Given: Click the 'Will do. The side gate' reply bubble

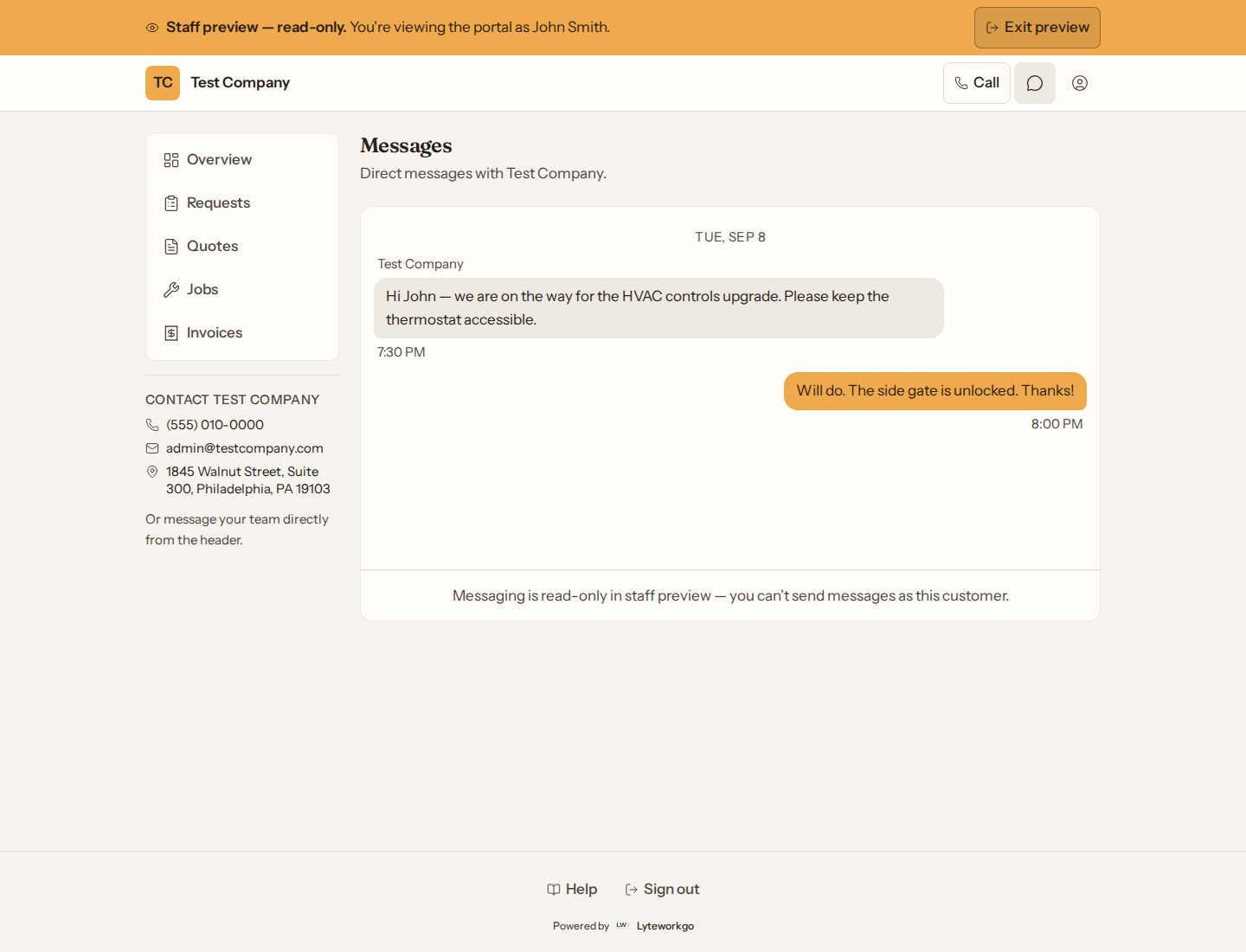Looking at the screenshot, I should click(935, 391).
